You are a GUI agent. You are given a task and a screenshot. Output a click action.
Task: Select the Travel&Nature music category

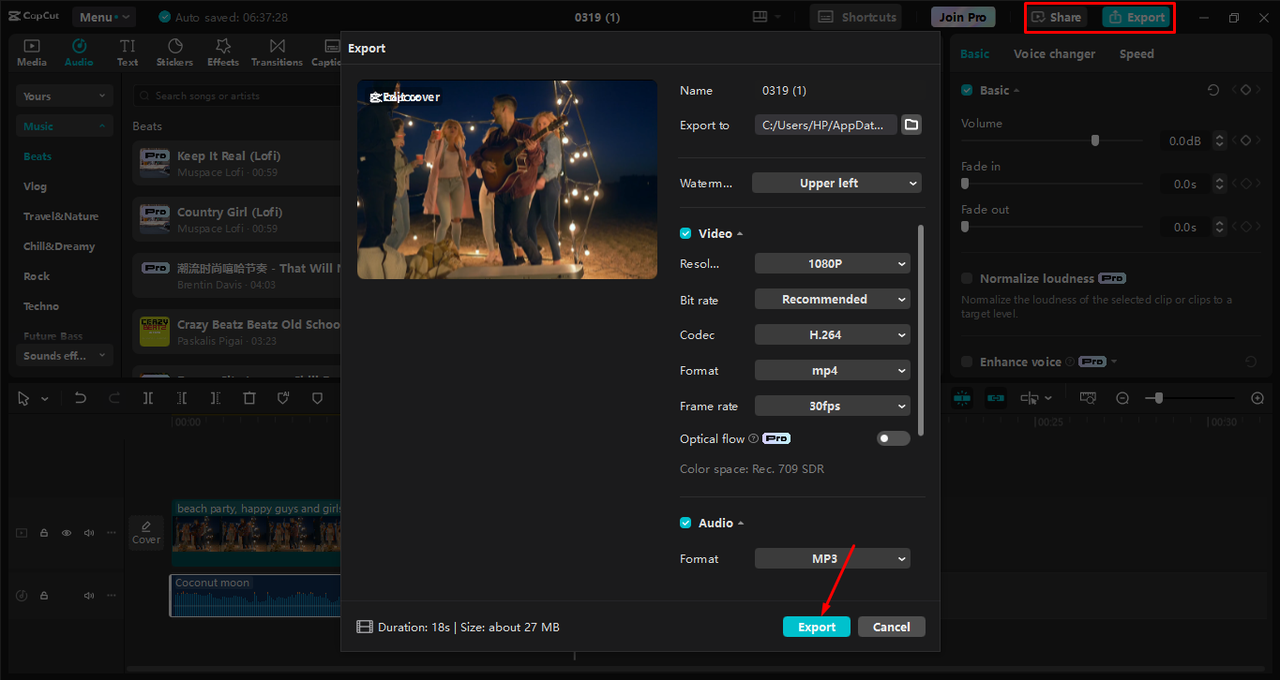(x=61, y=216)
